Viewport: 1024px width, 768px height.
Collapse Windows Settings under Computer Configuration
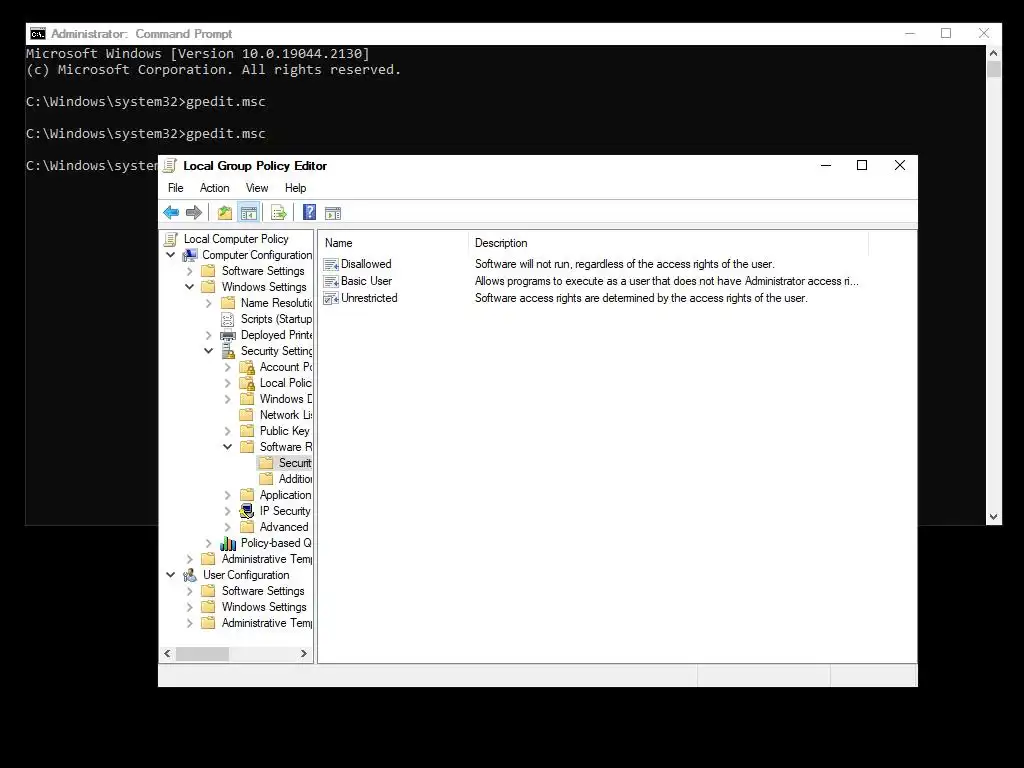(x=190, y=287)
